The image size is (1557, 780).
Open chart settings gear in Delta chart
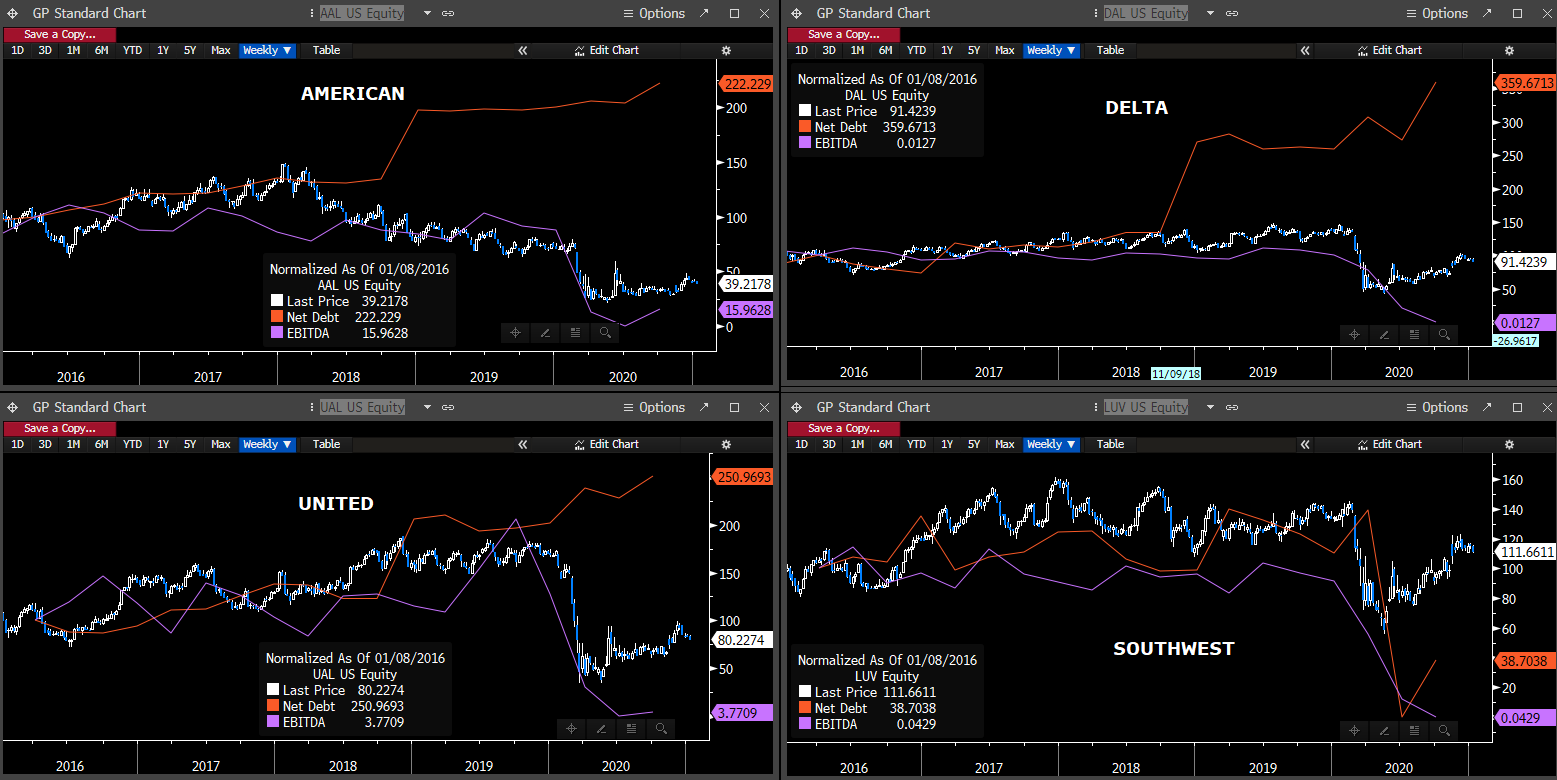point(1510,50)
